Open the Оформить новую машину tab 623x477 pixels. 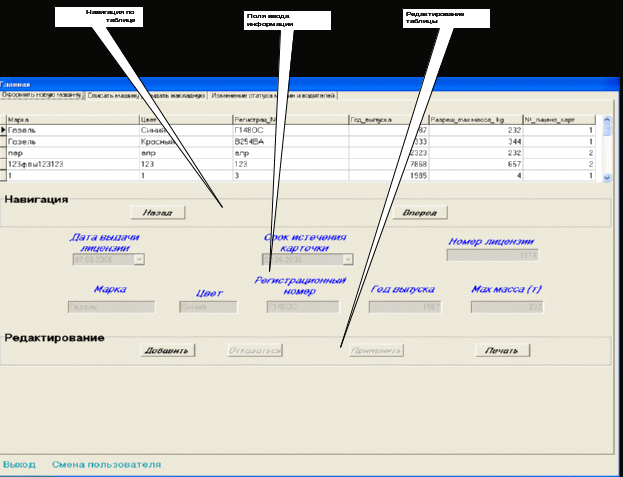[42, 95]
